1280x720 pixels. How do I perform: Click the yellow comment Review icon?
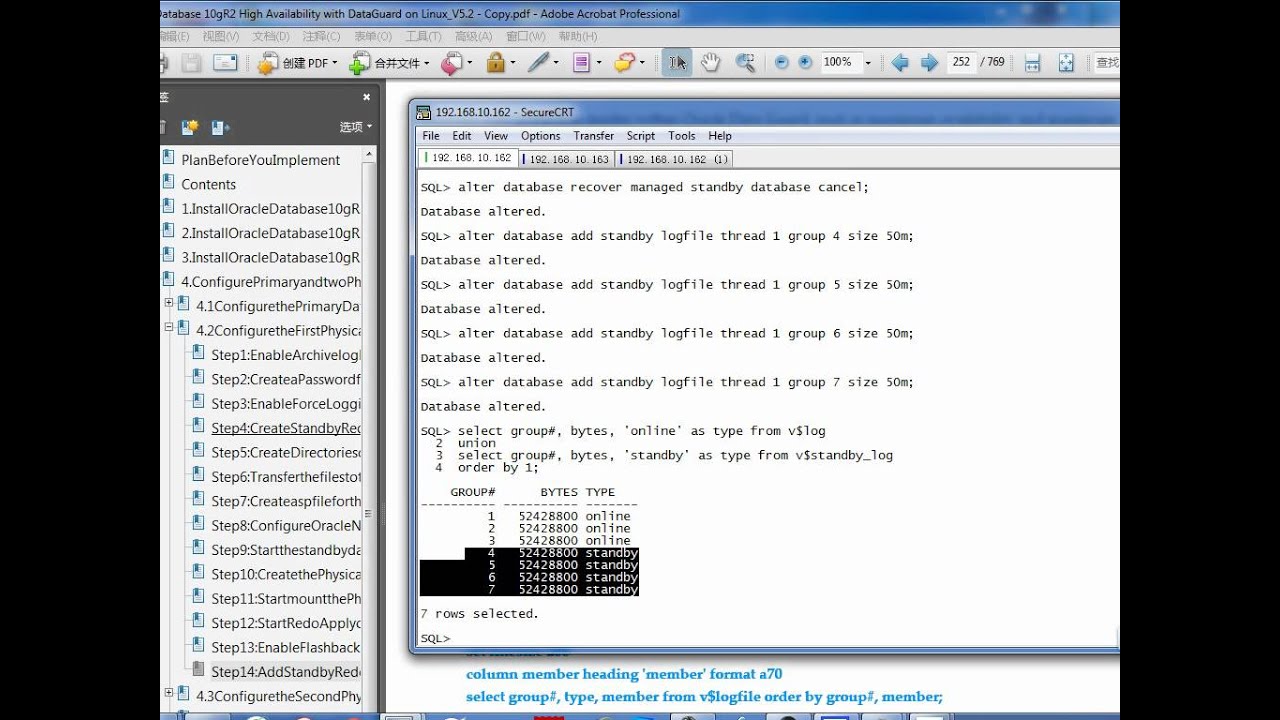pos(624,62)
